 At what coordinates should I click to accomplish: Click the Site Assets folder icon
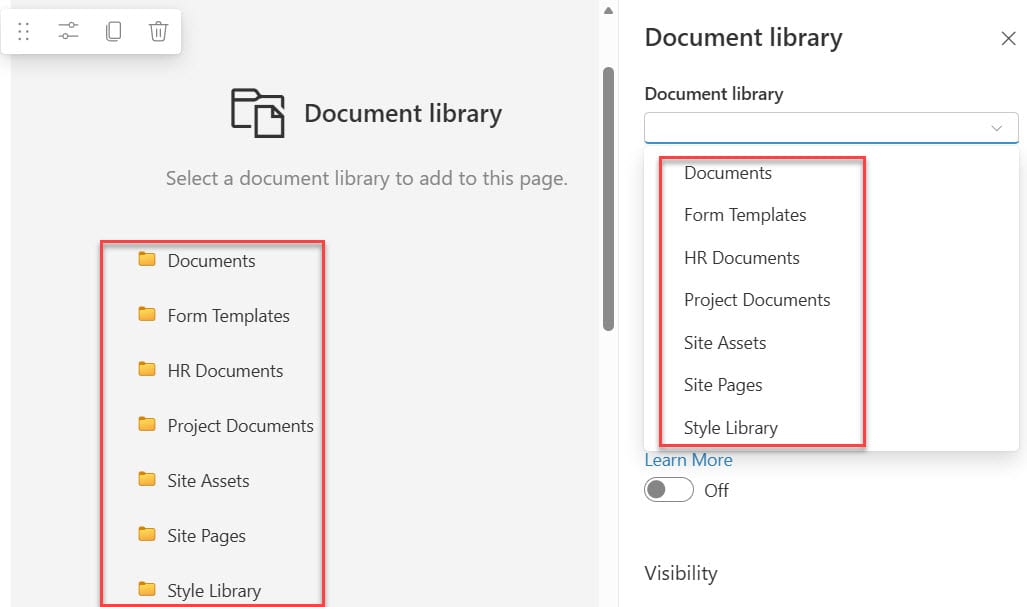(x=148, y=480)
